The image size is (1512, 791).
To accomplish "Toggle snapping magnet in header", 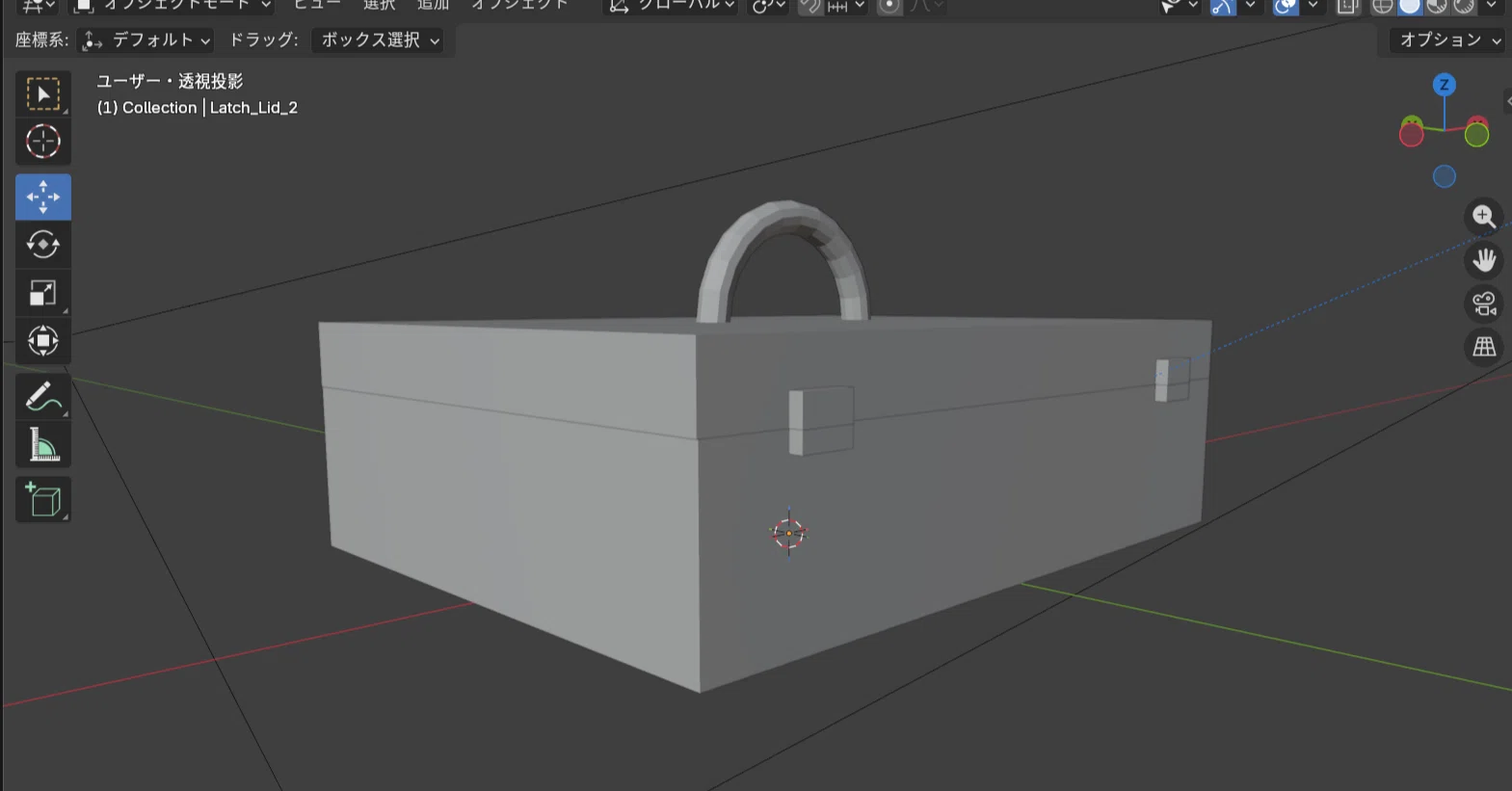I will click(810, 6).
